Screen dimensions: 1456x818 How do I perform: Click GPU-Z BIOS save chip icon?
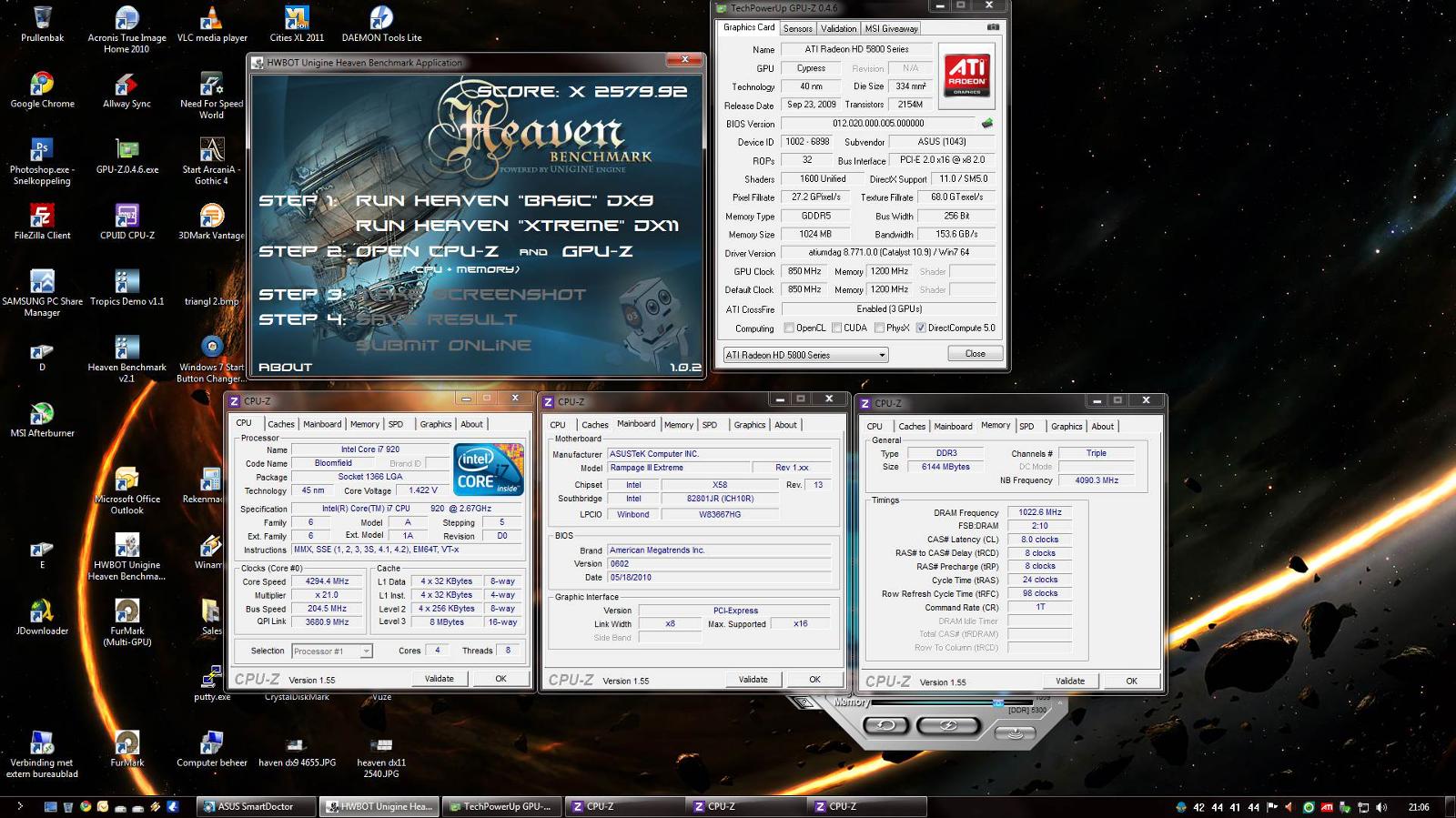(x=986, y=123)
